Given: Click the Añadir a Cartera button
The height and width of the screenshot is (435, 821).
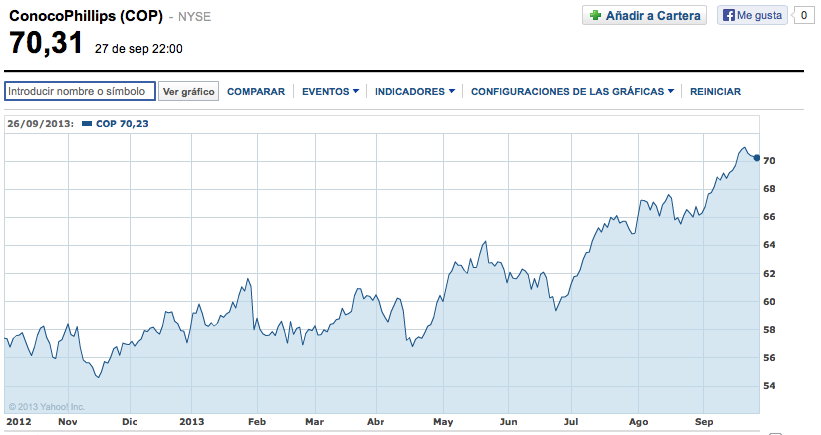Looking at the screenshot, I should coord(644,15).
